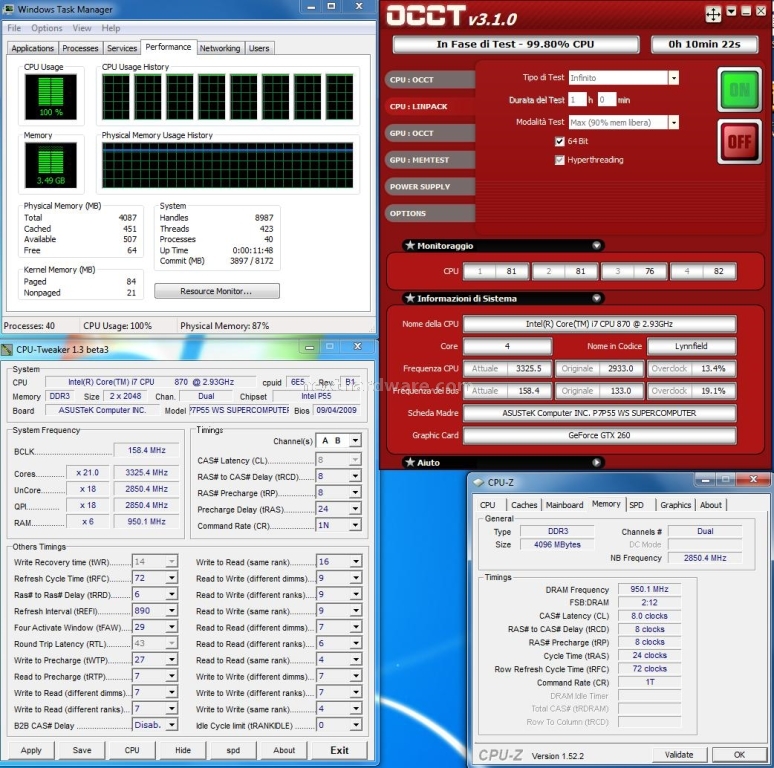Open the Refresh Cycle Time (tRFC) dropdown
This screenshot has height=768, width=774.
(x=171, y=578)
